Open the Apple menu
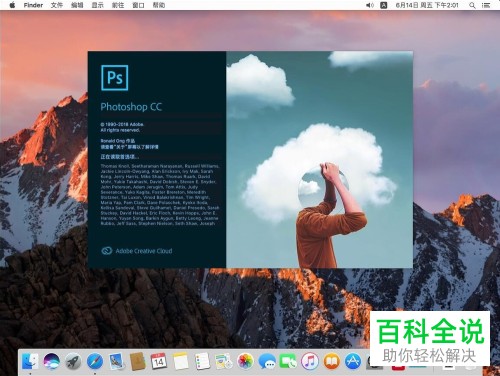This screenshot has height=376, width=500. 12,5
